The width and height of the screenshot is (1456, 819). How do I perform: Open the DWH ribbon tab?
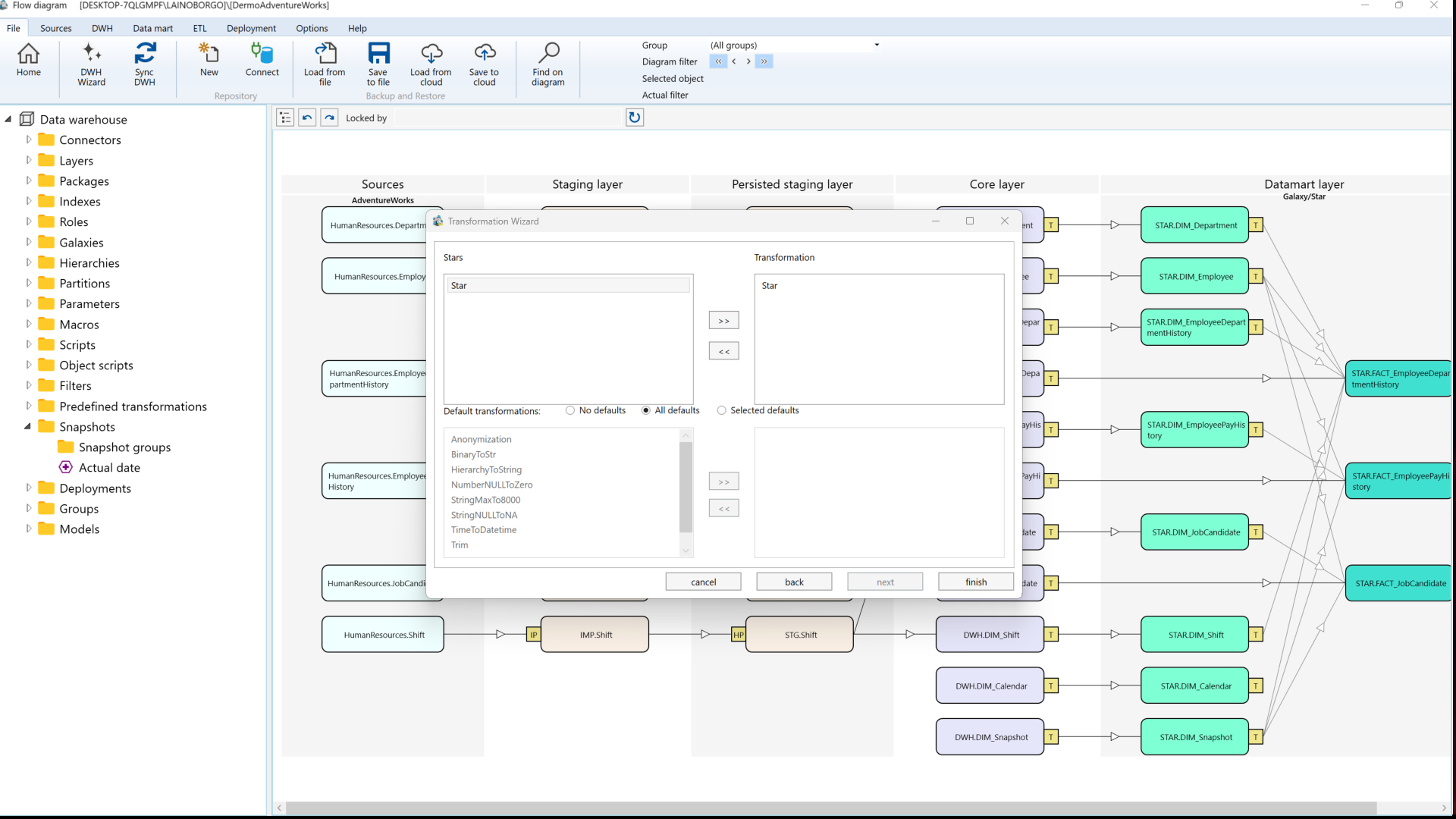pyautogui.click(x=102, y=28)
